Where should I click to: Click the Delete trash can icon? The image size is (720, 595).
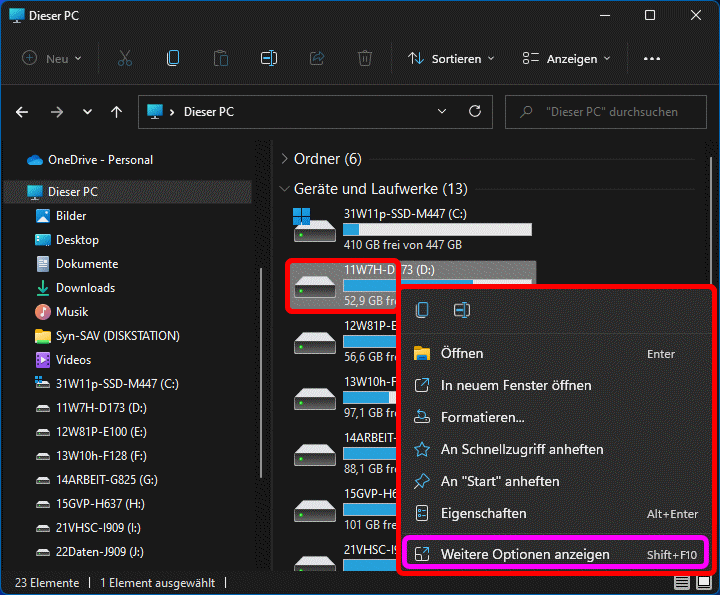point(365,59)
